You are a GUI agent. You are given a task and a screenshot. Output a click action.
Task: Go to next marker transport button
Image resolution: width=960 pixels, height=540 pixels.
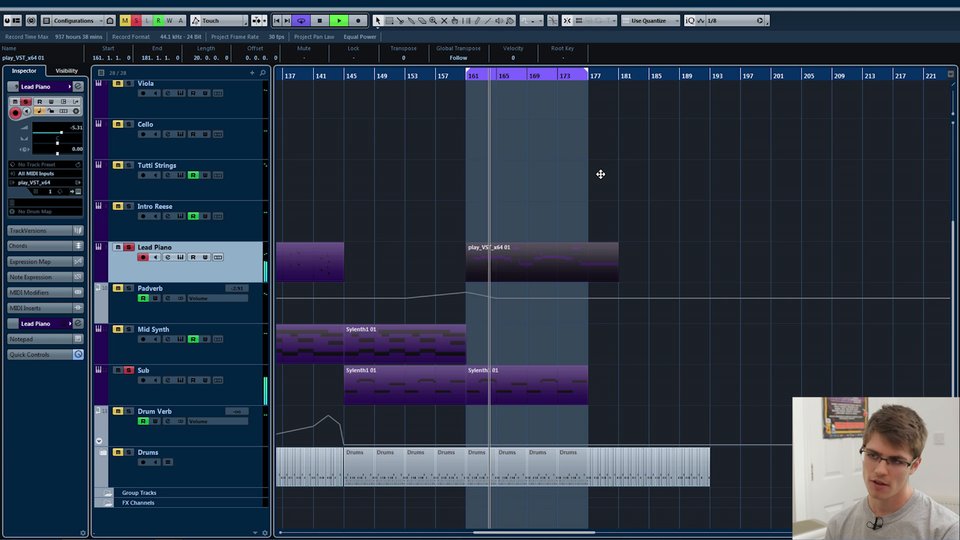[x=287, y=20]
